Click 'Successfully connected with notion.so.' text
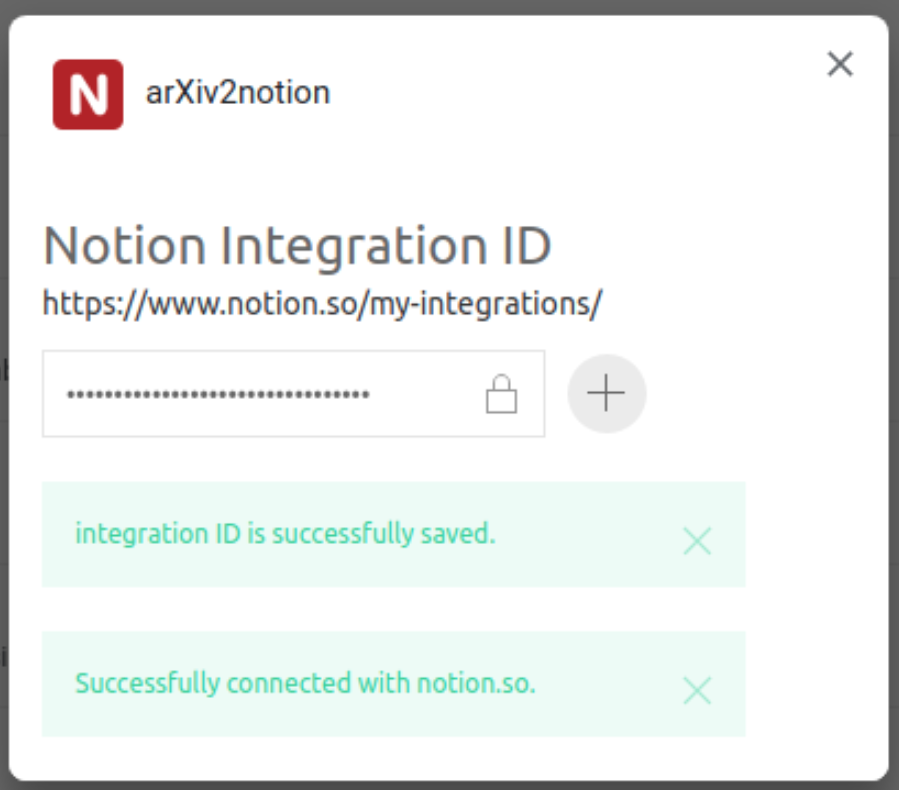Viewport: 899px width, 790px height. pyautogui.click(x=306, y=683)
